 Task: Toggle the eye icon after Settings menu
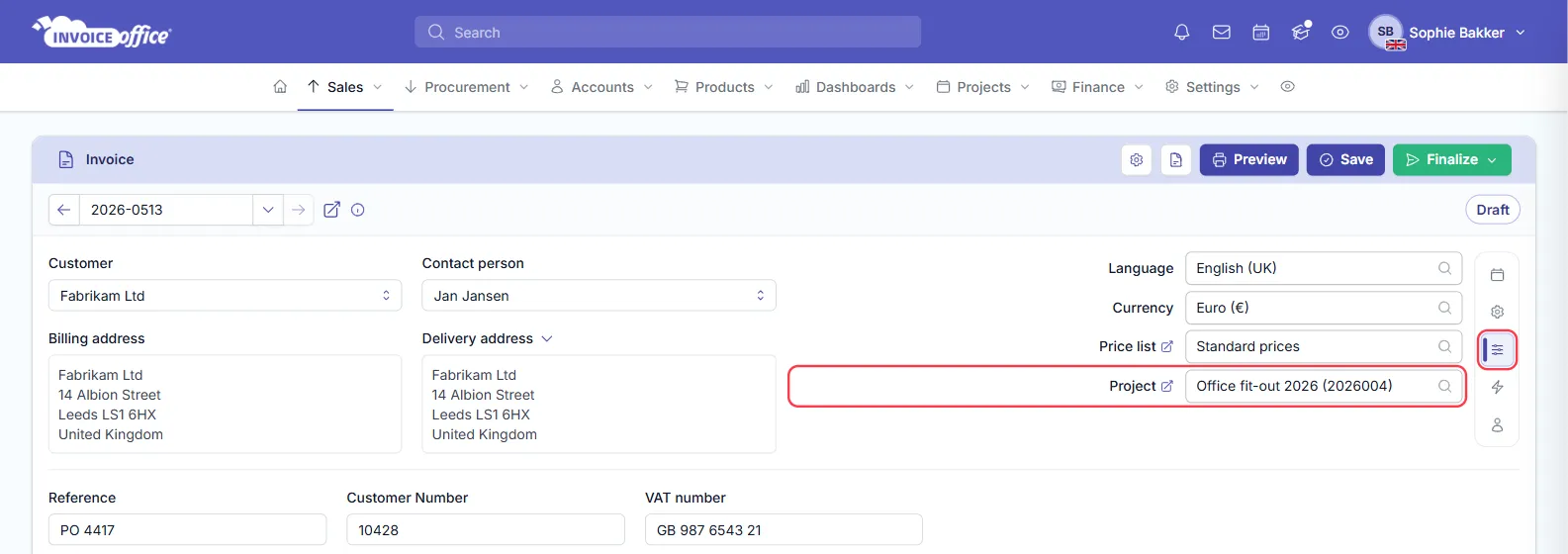click(x=1287, y=87)
